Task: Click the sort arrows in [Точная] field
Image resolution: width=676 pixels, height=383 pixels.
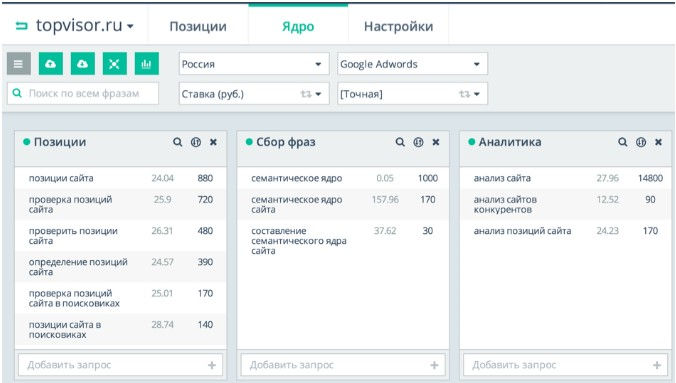Action: pyautogui.click(x=464, y=94)
